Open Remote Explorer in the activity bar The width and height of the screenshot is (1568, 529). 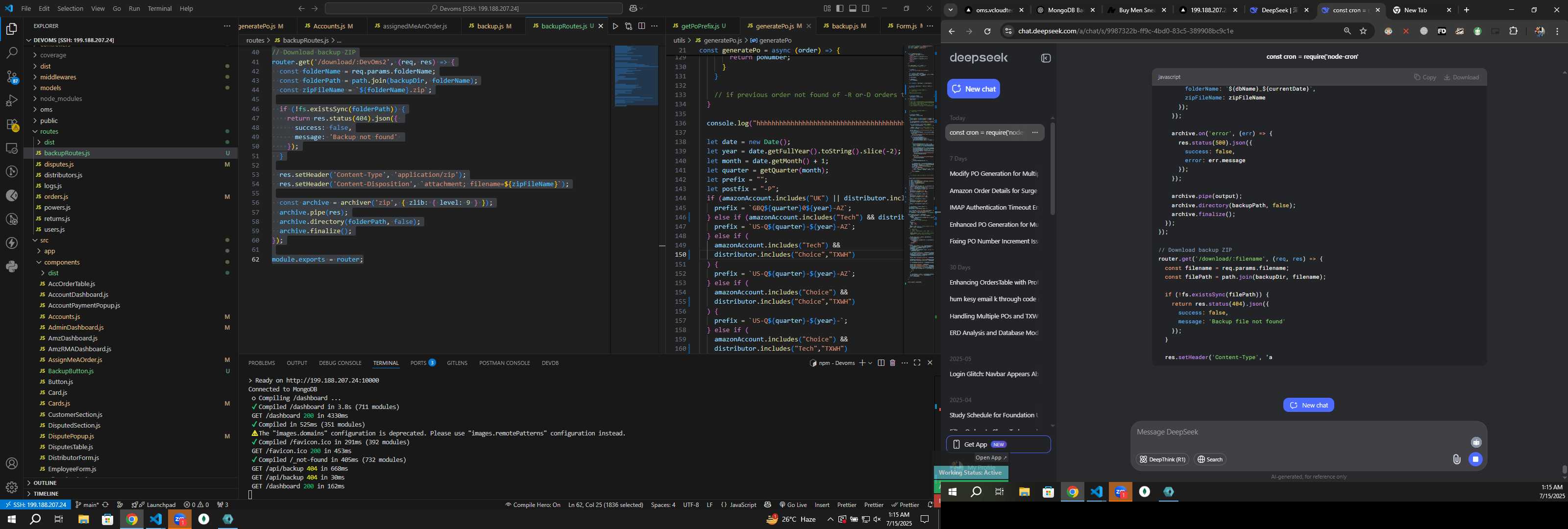12,148
